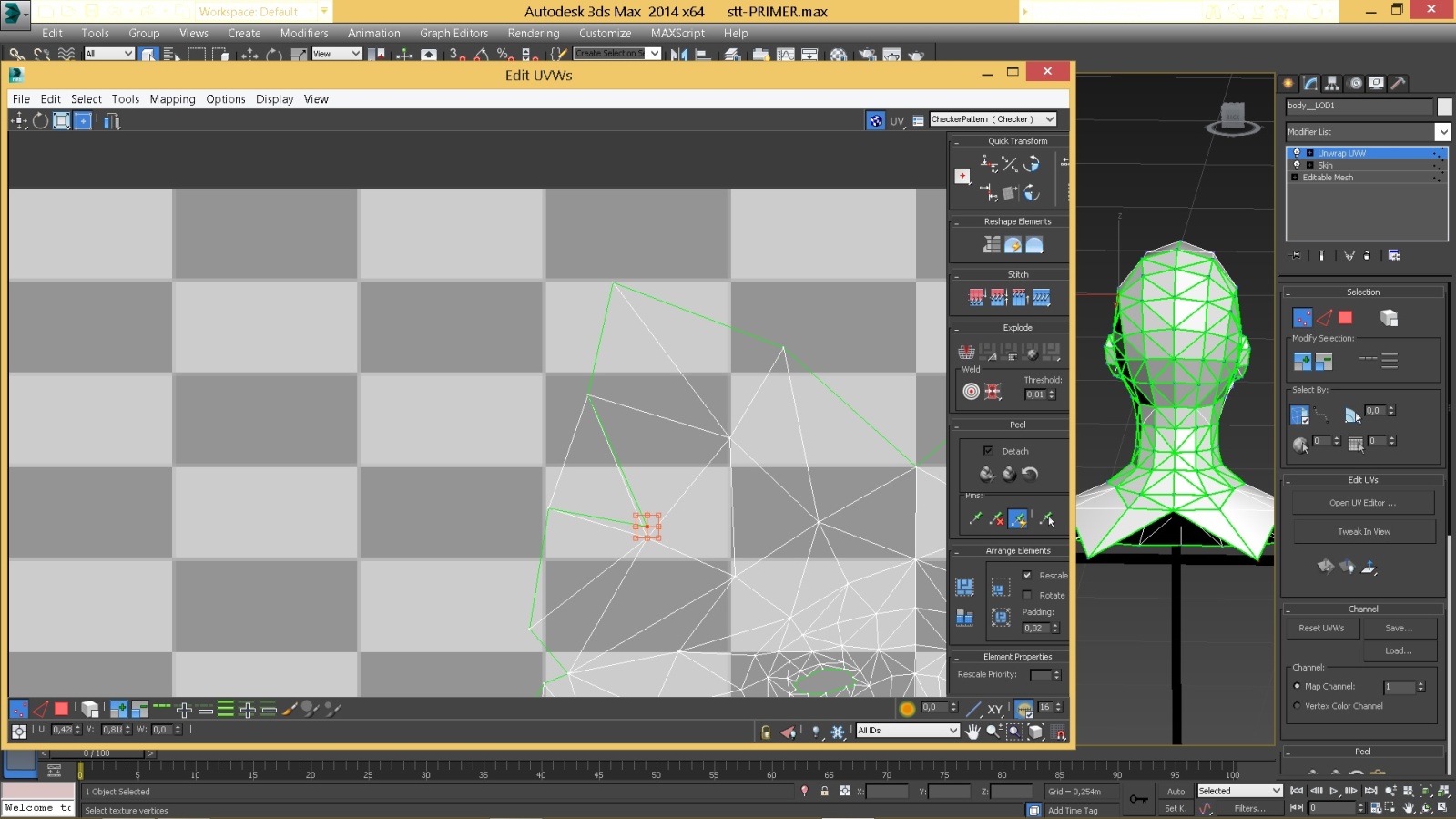
Task: Click the Set Key button
Action: pyautogui.click(x=1176, y=809)
